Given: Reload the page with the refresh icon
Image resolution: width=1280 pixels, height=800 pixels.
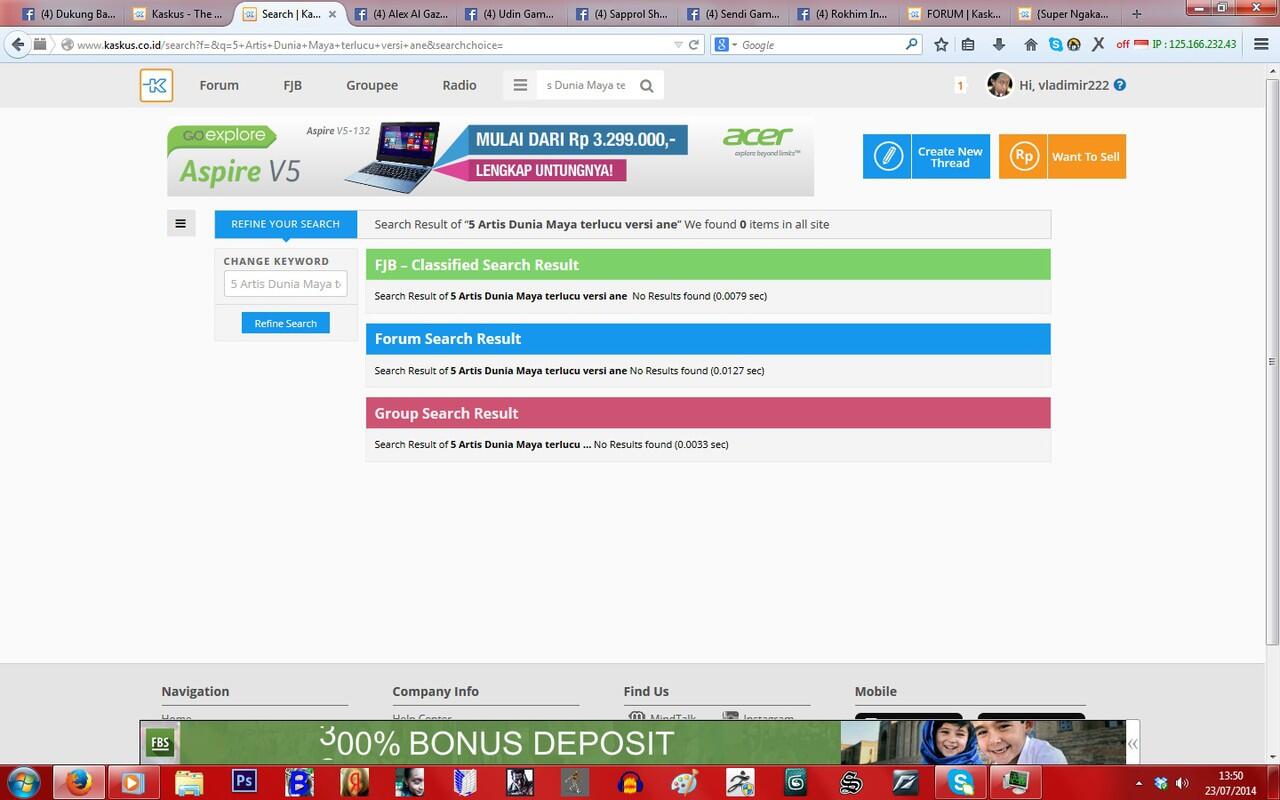Looking at the screenshot, I should [693, 45].
